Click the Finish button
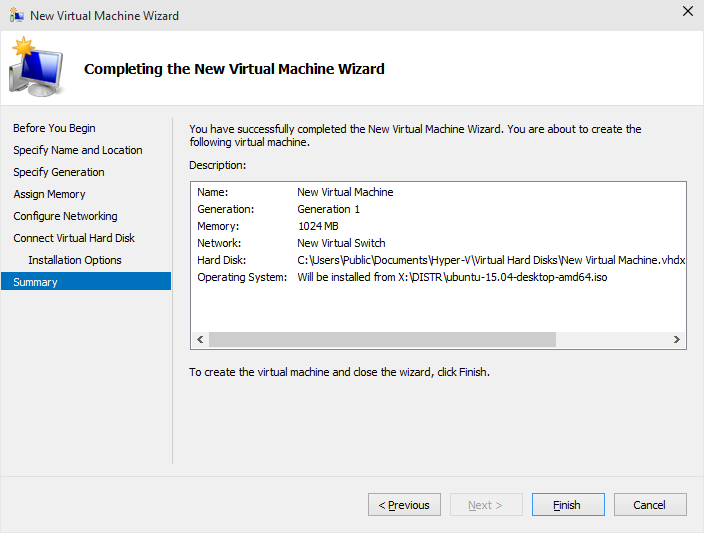704x533 pixels. (568, 505)
